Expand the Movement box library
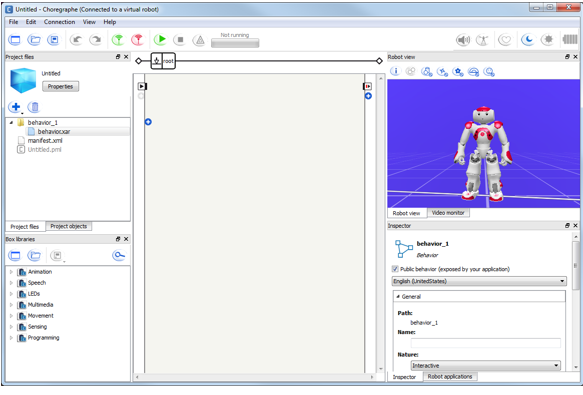Viewport: 583px width, 395px height. (x=11, y=316)
